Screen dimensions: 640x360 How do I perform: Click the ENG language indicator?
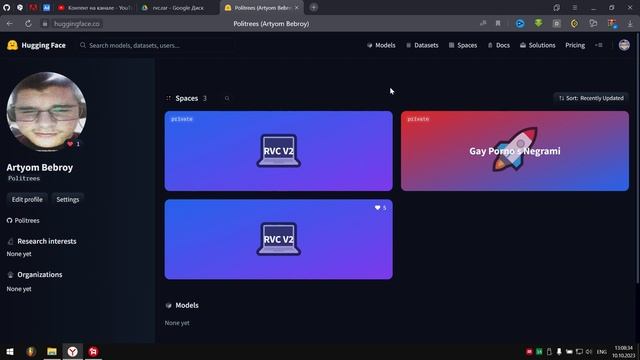point(602,352)
